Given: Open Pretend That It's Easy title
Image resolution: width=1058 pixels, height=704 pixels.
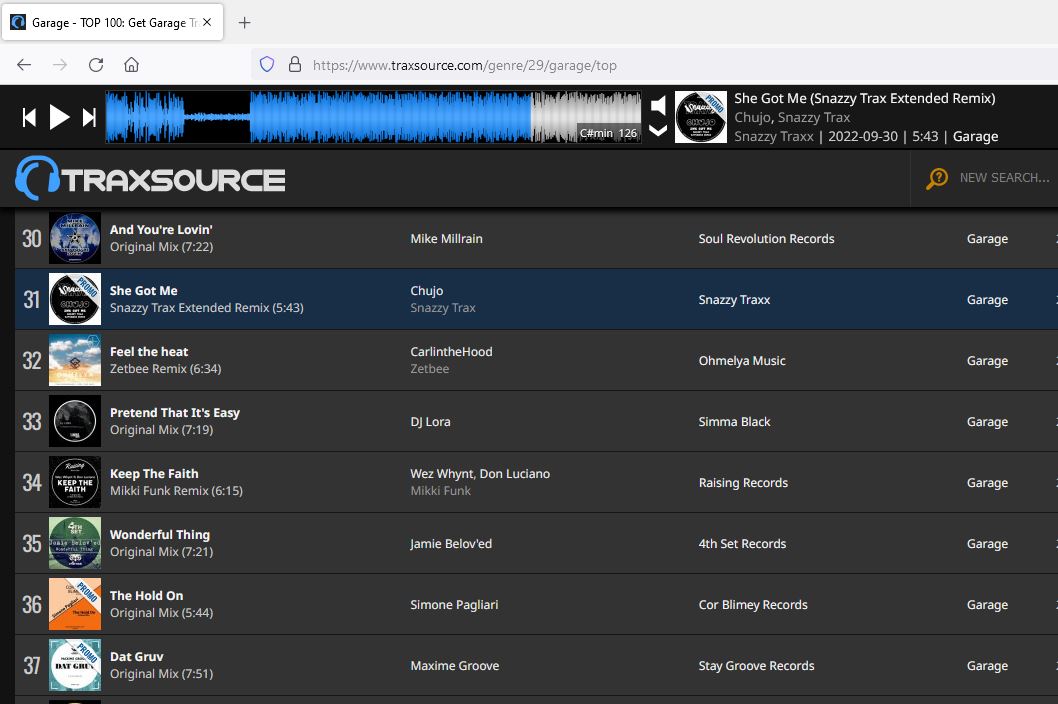Looking at the screenshot, I should click(175, 413).
